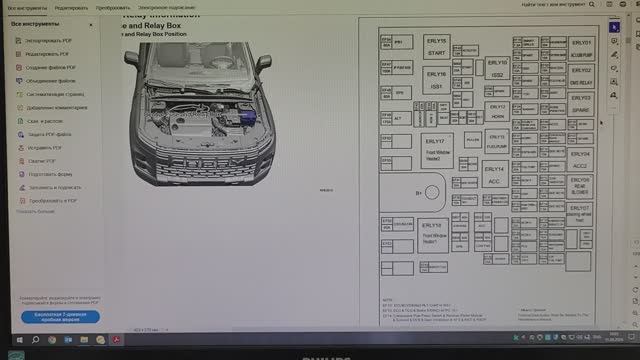Click the ERLY16 ISS1 relay in diagram
Viewport: 640px width, 360px height.
pyautogui.click(x=436, y=80)
